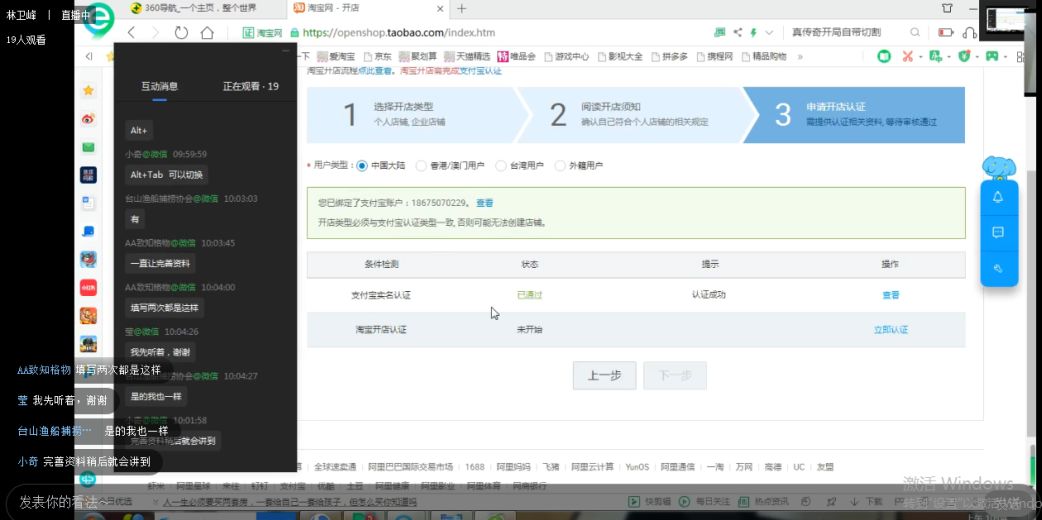Viewport: 1042px width, 520px height.
Task: Click message icon in blue floating widget
Action: click(x=997, y=233)
